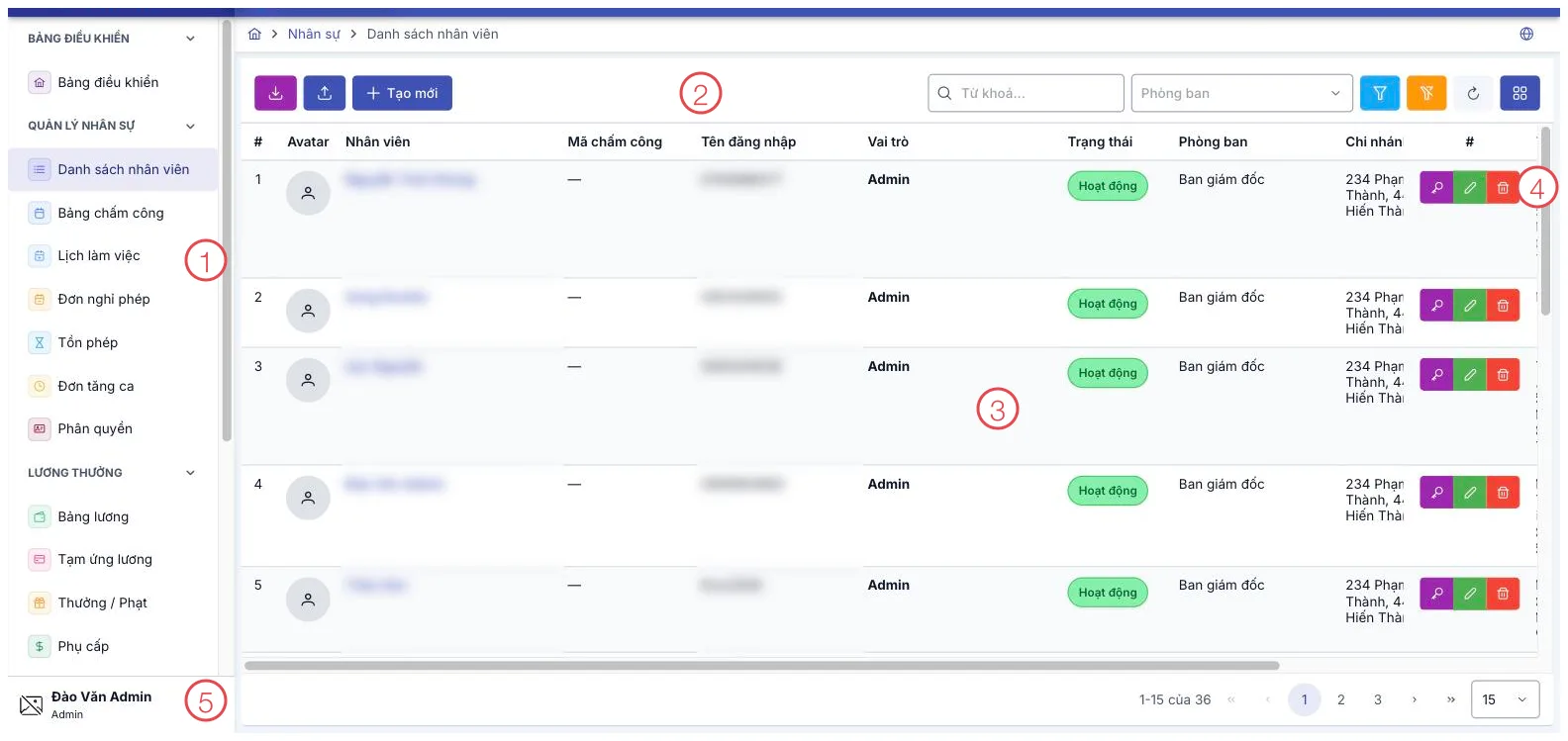Click the upload import button

coord(325,93)
